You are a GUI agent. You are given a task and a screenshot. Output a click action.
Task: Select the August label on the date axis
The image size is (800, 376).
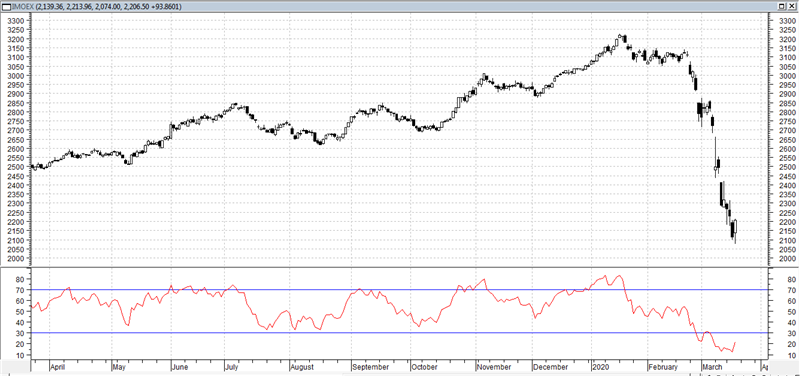(301, 367)
